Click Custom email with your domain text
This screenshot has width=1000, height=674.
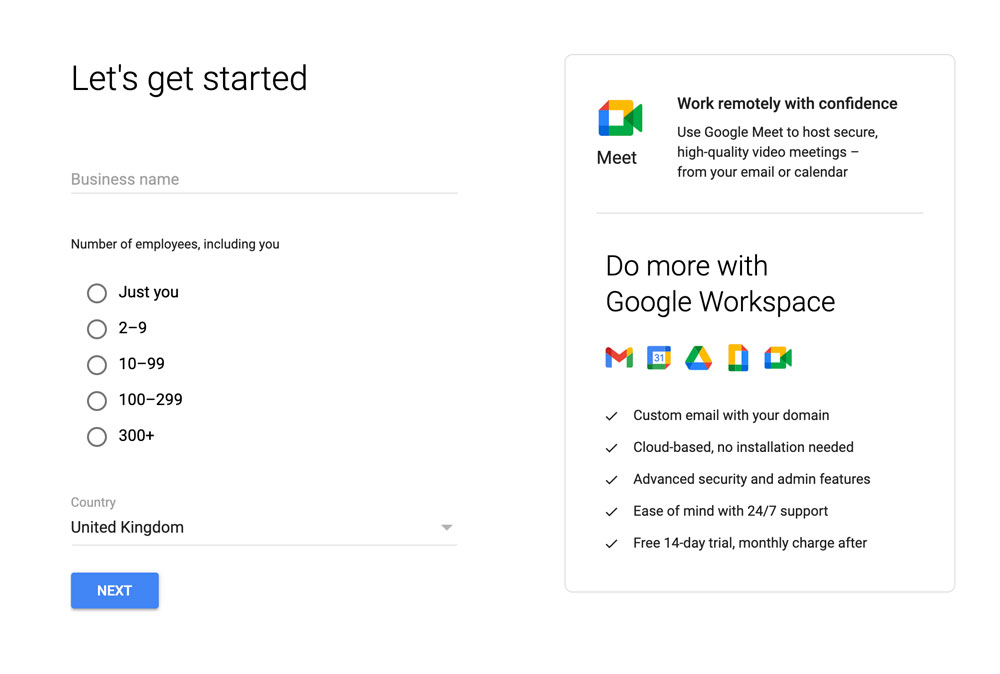coord(731,415)
